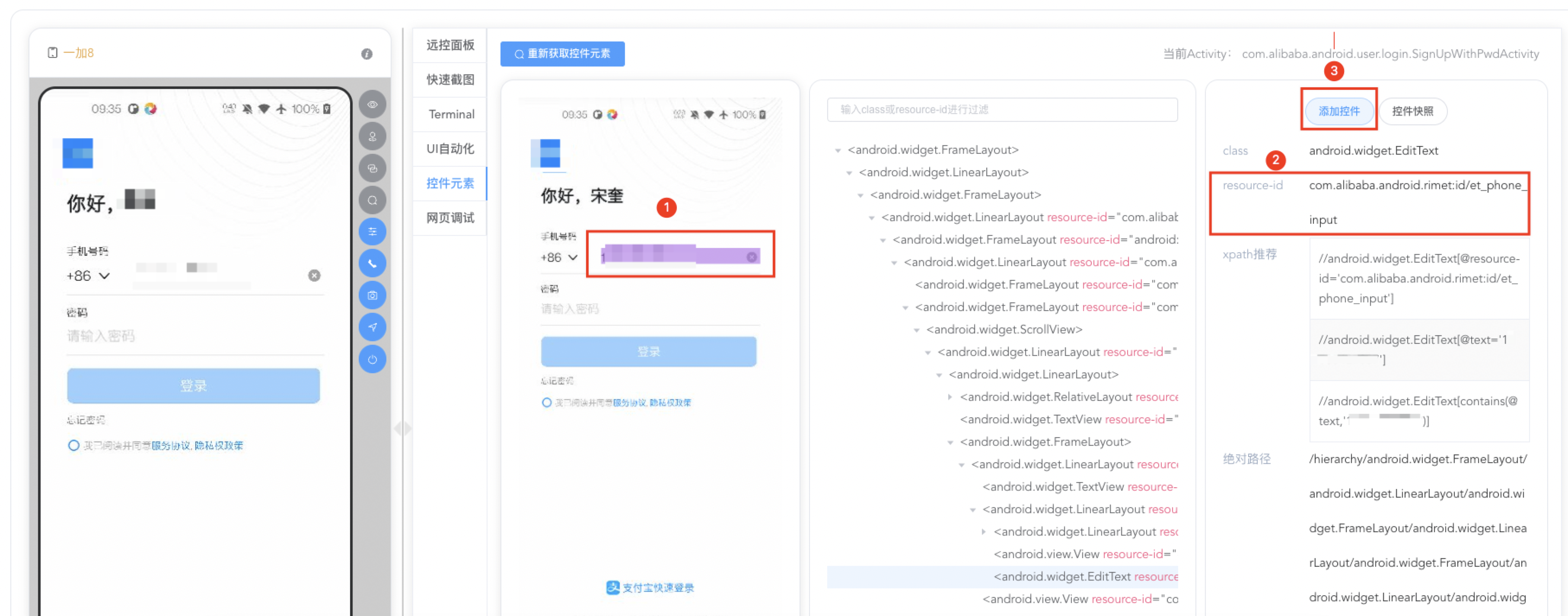This screenshot has height=616, width=1568.
Task: Click the blue camera screenshot icon
Action: coord(373,295)
